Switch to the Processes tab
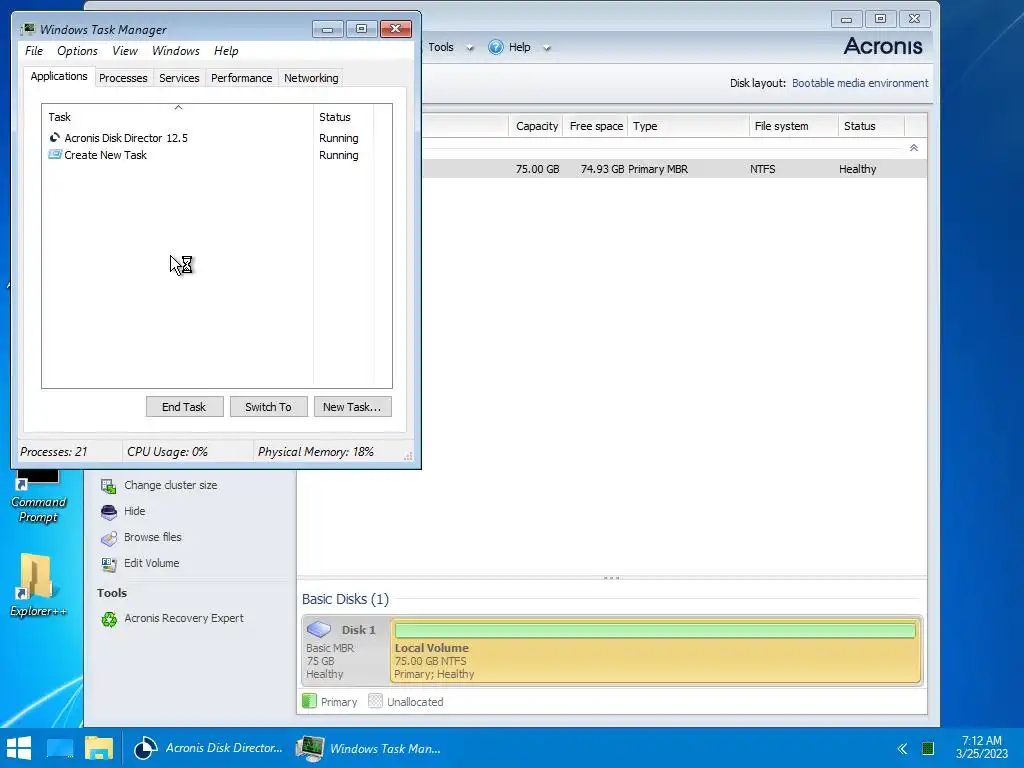The height and width of the screenshot is (768, 1024). 123,78
